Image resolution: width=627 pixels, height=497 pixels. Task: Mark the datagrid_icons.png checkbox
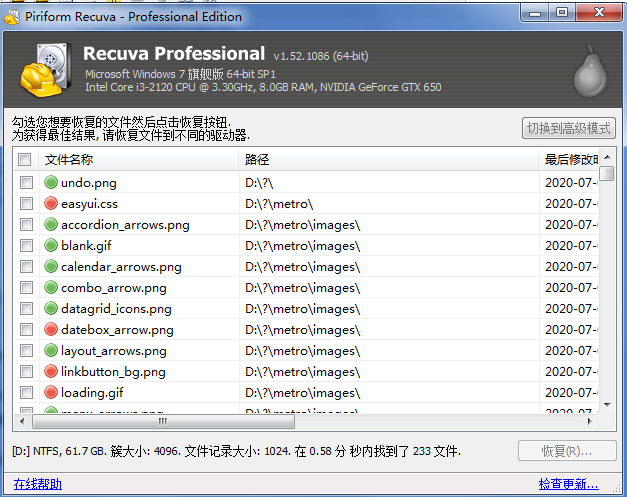(x=26, y=309)
